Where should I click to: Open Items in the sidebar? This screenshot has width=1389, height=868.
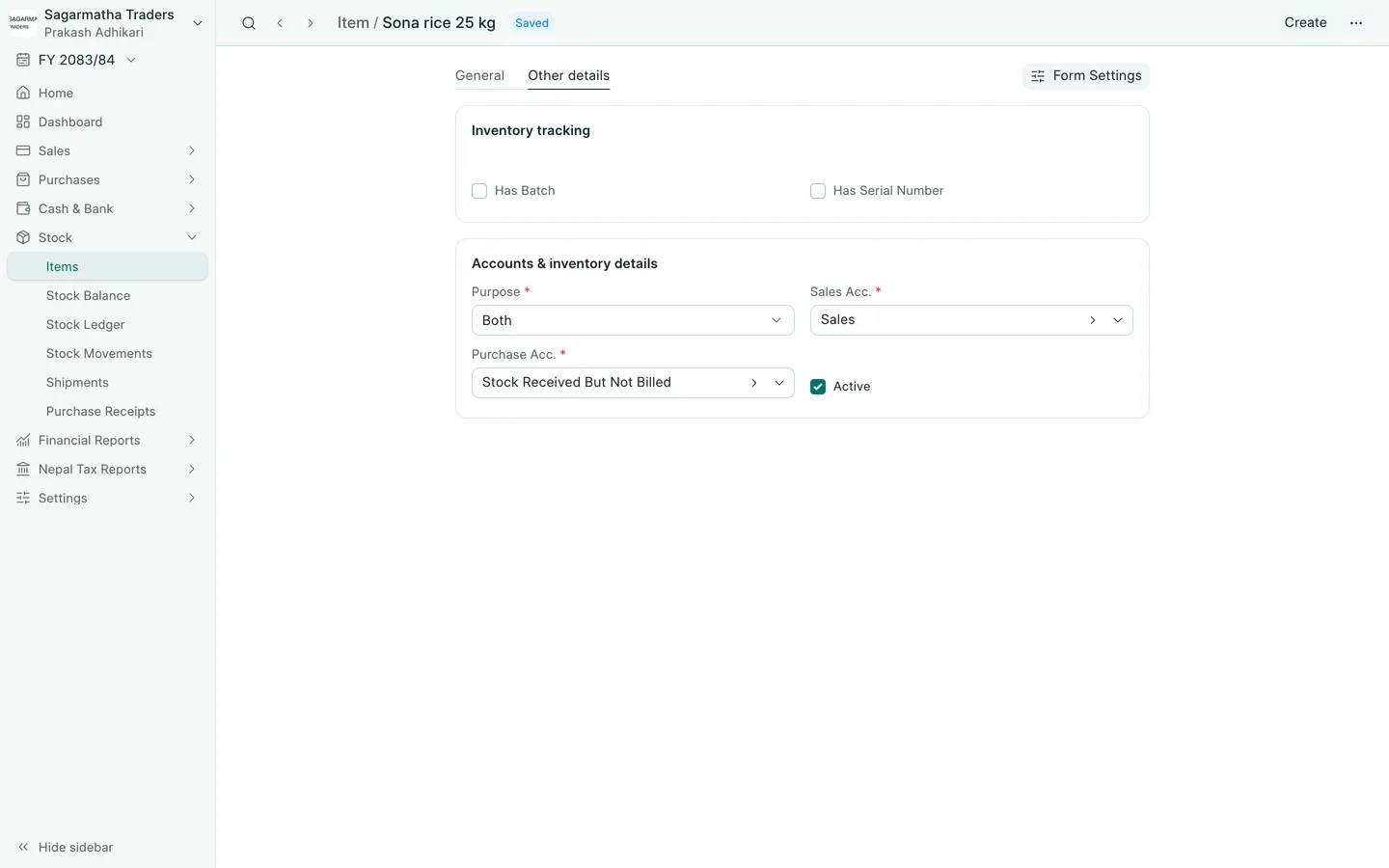tap(107, 266)
